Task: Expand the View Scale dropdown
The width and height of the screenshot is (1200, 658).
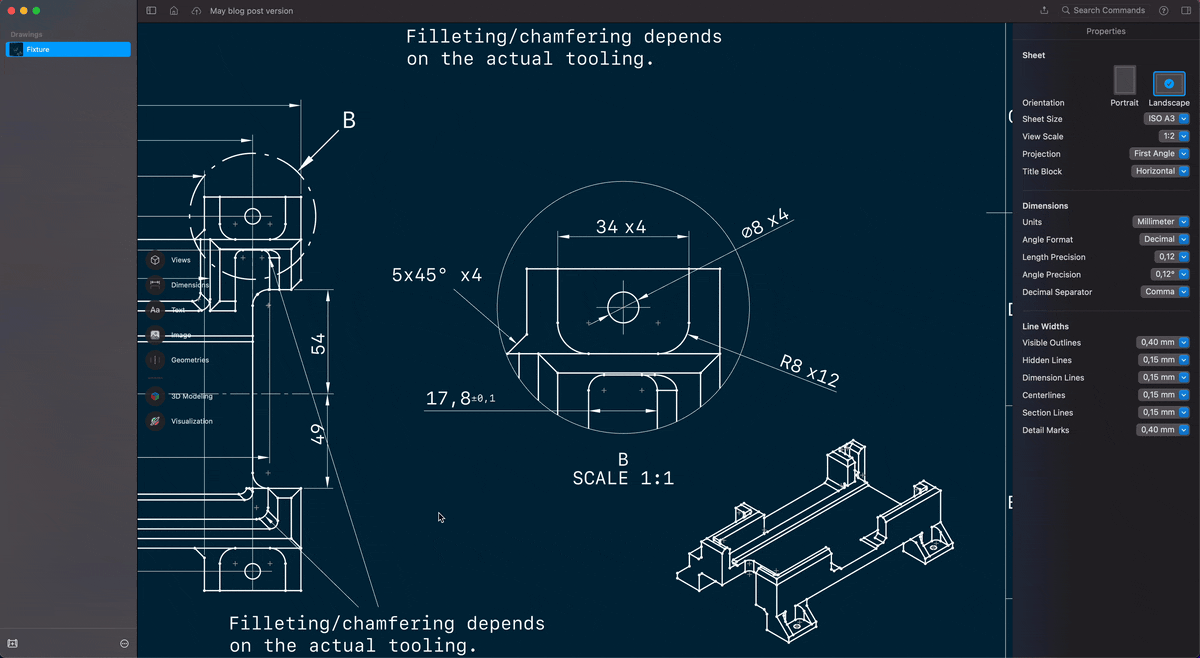Action: [1173, 136]
